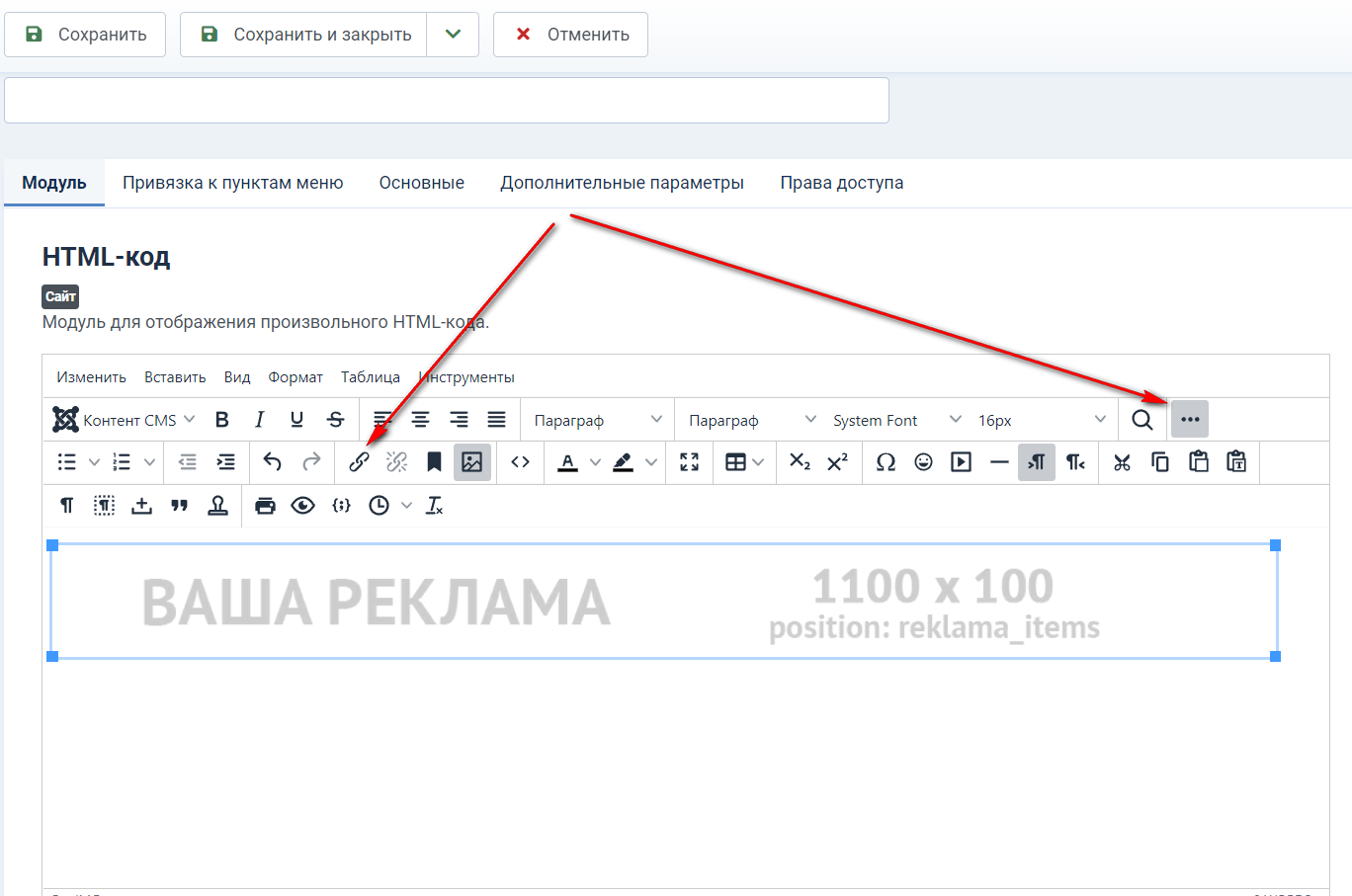This screenshot has height=896, width=1352.
Task: Toggle fullscreen editor mode
Action: [689, 462]
